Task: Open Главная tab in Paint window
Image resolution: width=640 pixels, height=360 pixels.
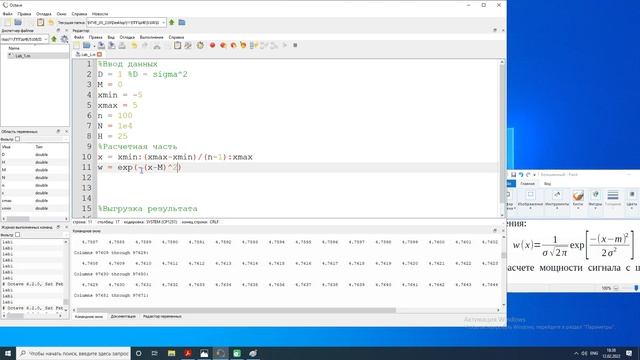Action: click(527, 184)
